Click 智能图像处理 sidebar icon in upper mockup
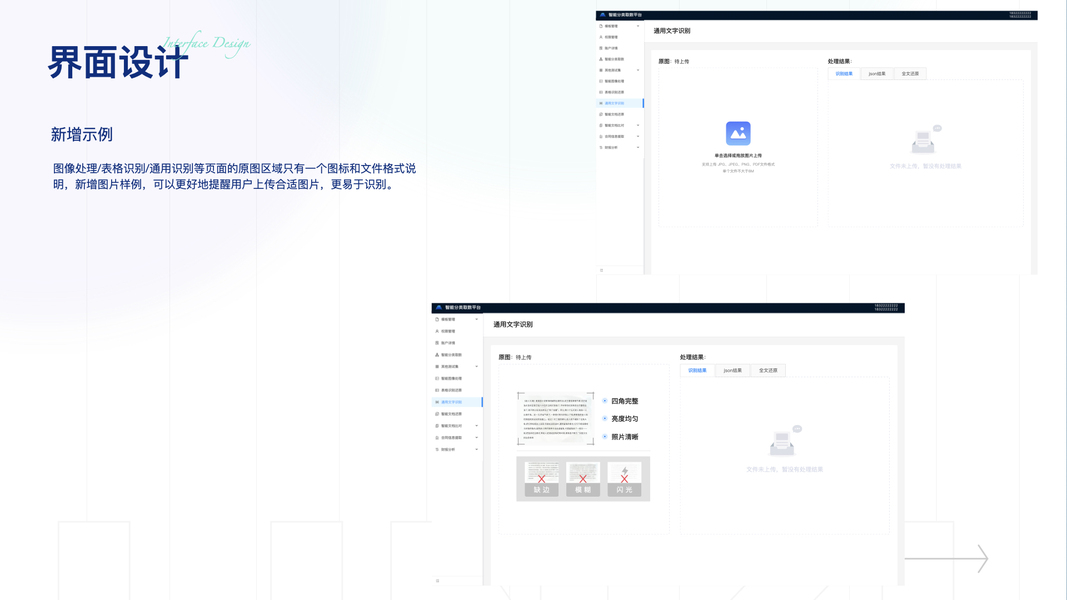This screenshot has height=600, width=1067. 601,81
